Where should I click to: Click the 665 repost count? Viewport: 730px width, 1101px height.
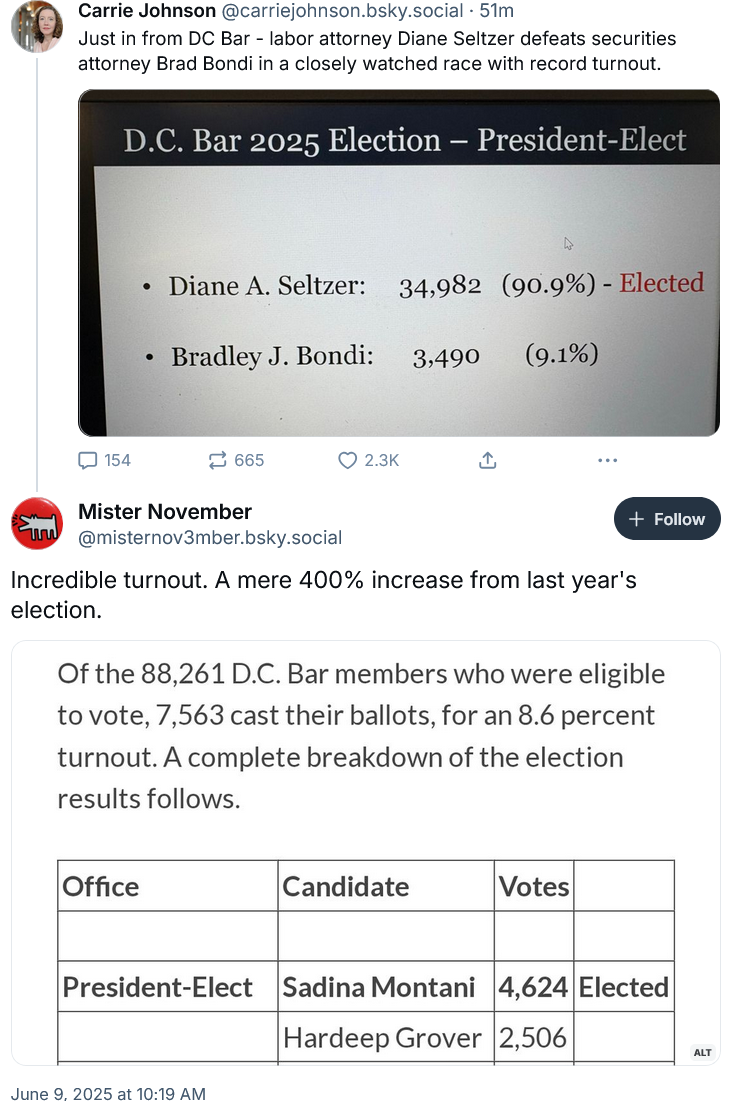point(249,461)
